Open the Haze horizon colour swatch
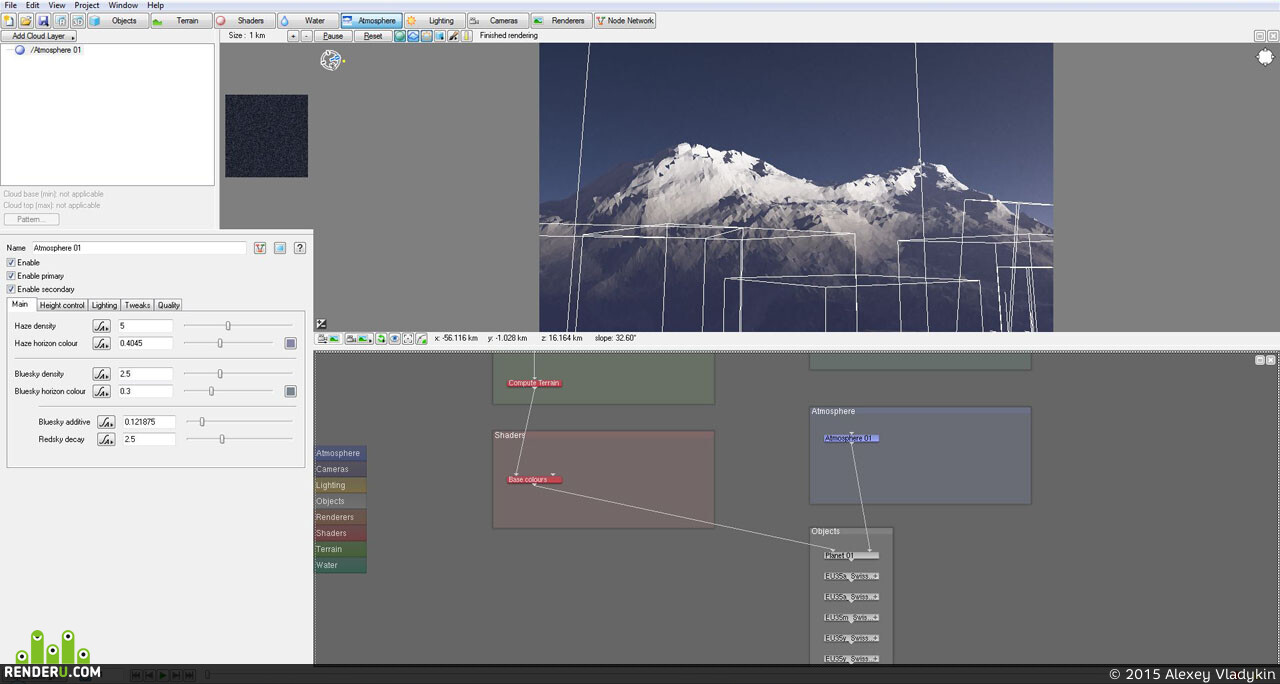1280x684 pixels. pos(290,343)
